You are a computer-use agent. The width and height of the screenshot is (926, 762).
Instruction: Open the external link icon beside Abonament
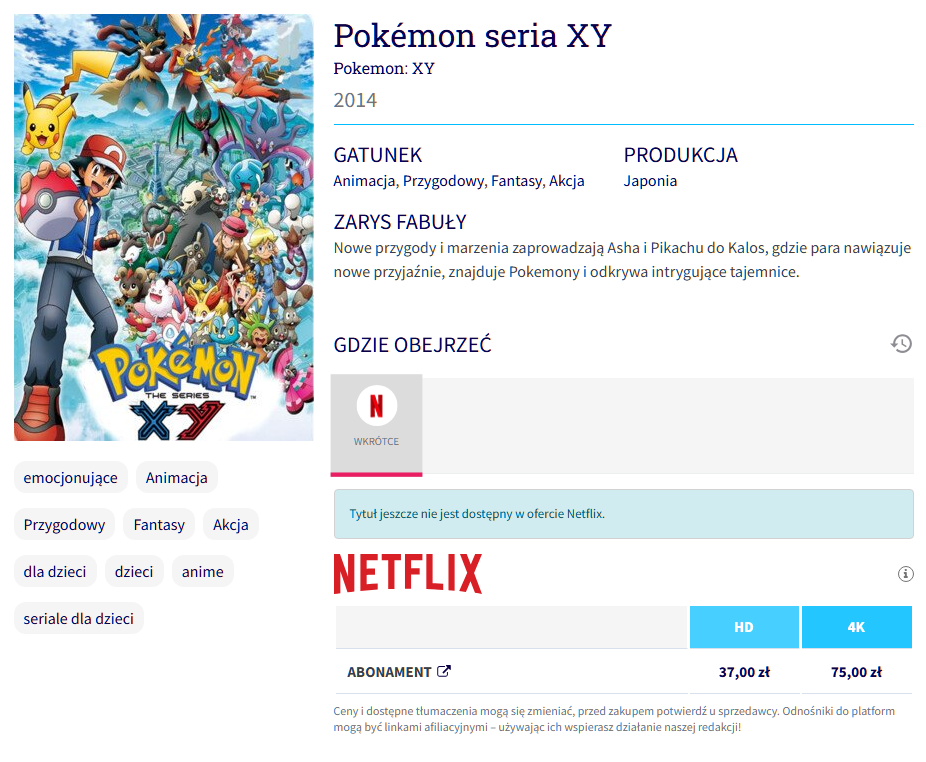pos(444,672)
